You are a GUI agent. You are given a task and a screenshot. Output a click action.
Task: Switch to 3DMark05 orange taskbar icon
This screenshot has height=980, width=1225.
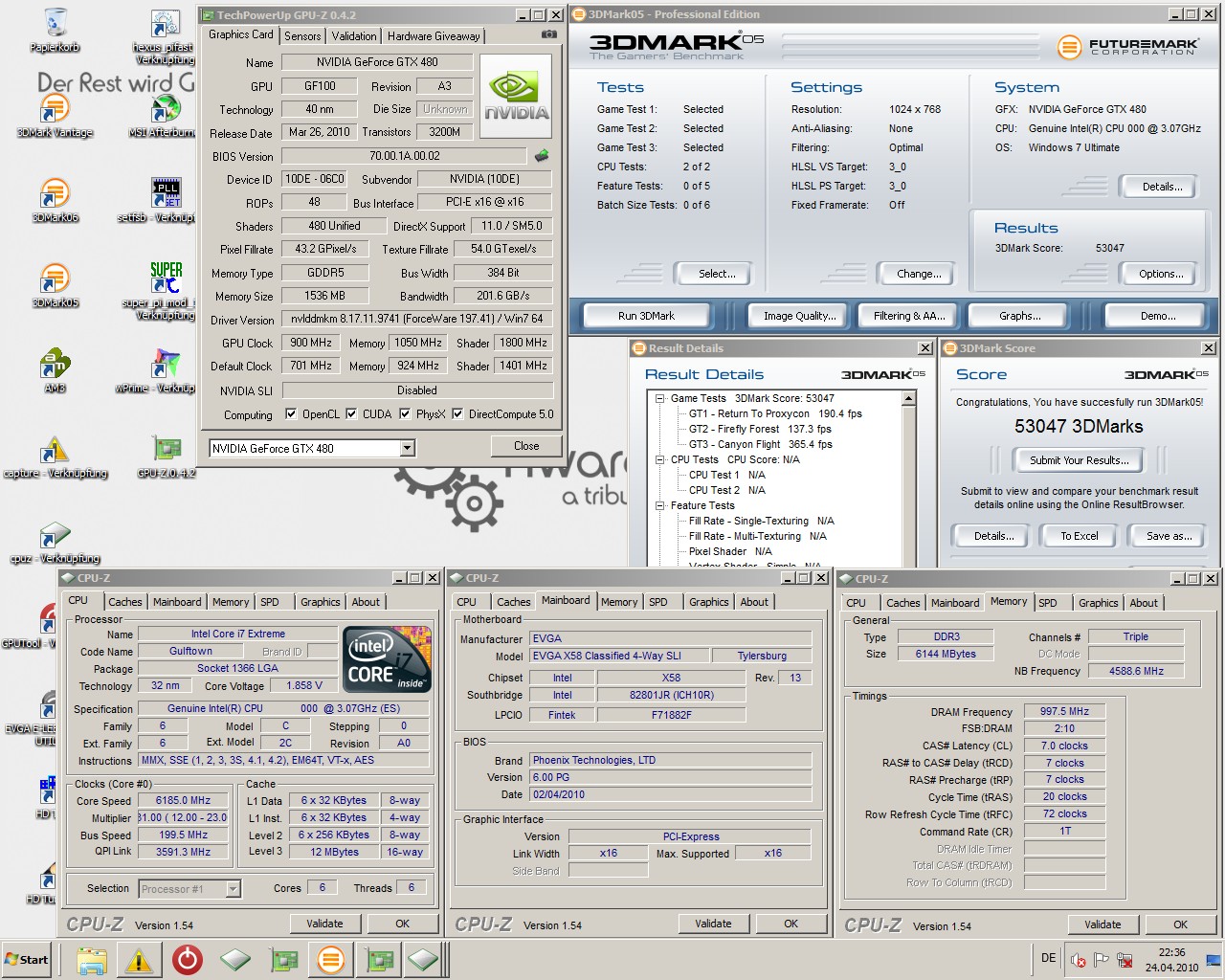pyautogui.click(x=331, y=960)
